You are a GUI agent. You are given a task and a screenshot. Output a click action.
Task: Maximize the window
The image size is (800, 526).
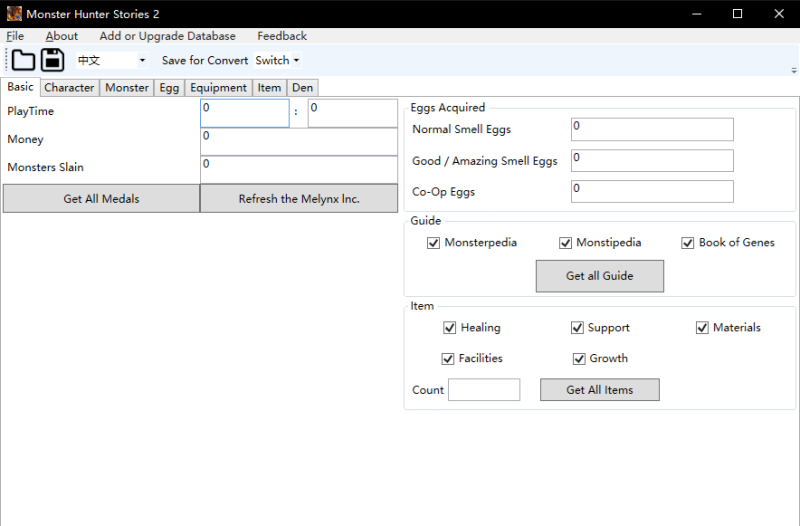[x=737, y=14]
